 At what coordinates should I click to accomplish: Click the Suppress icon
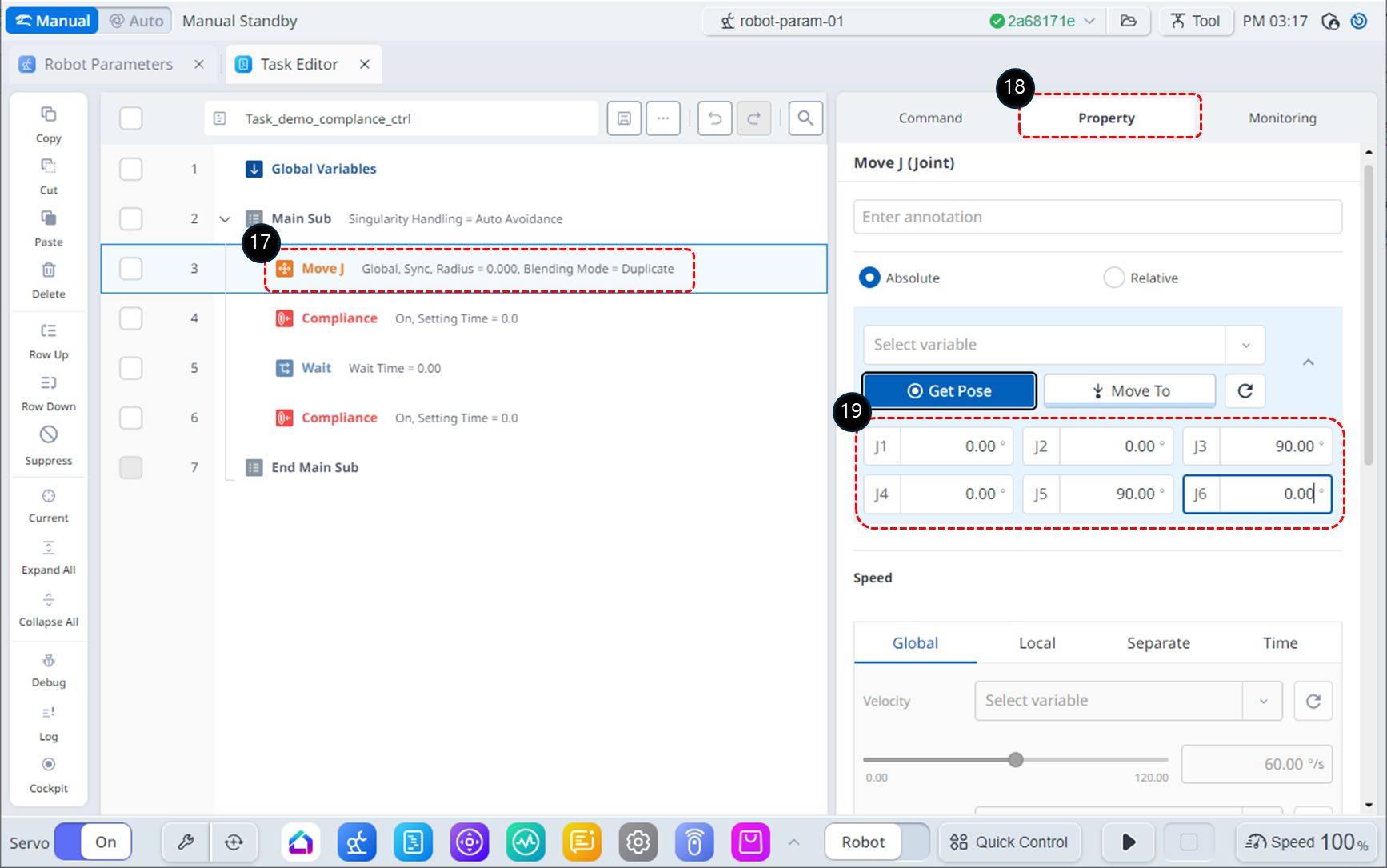coord(48,434)
